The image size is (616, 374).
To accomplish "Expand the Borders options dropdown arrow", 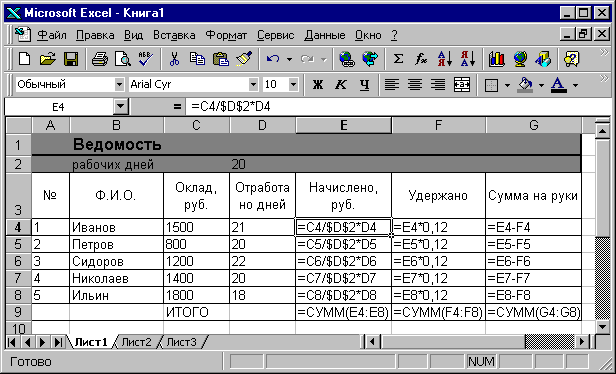I will 507,85.
